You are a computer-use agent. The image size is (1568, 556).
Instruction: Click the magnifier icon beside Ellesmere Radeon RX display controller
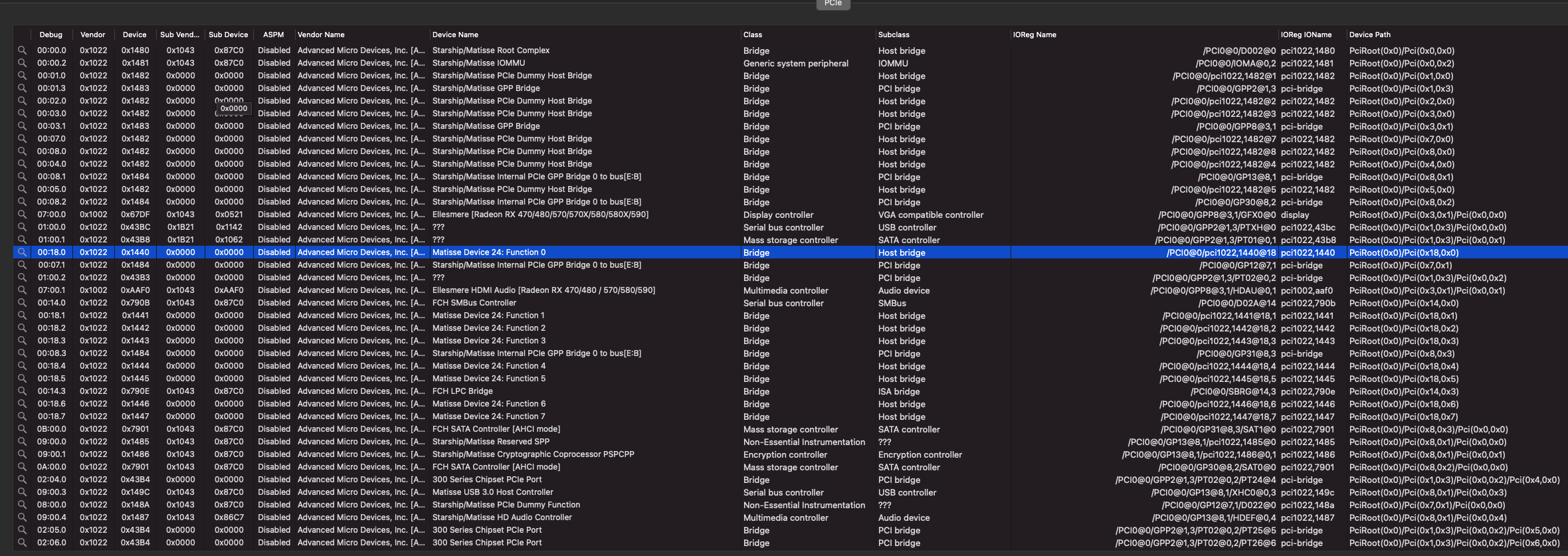click(x=22, y=215)
